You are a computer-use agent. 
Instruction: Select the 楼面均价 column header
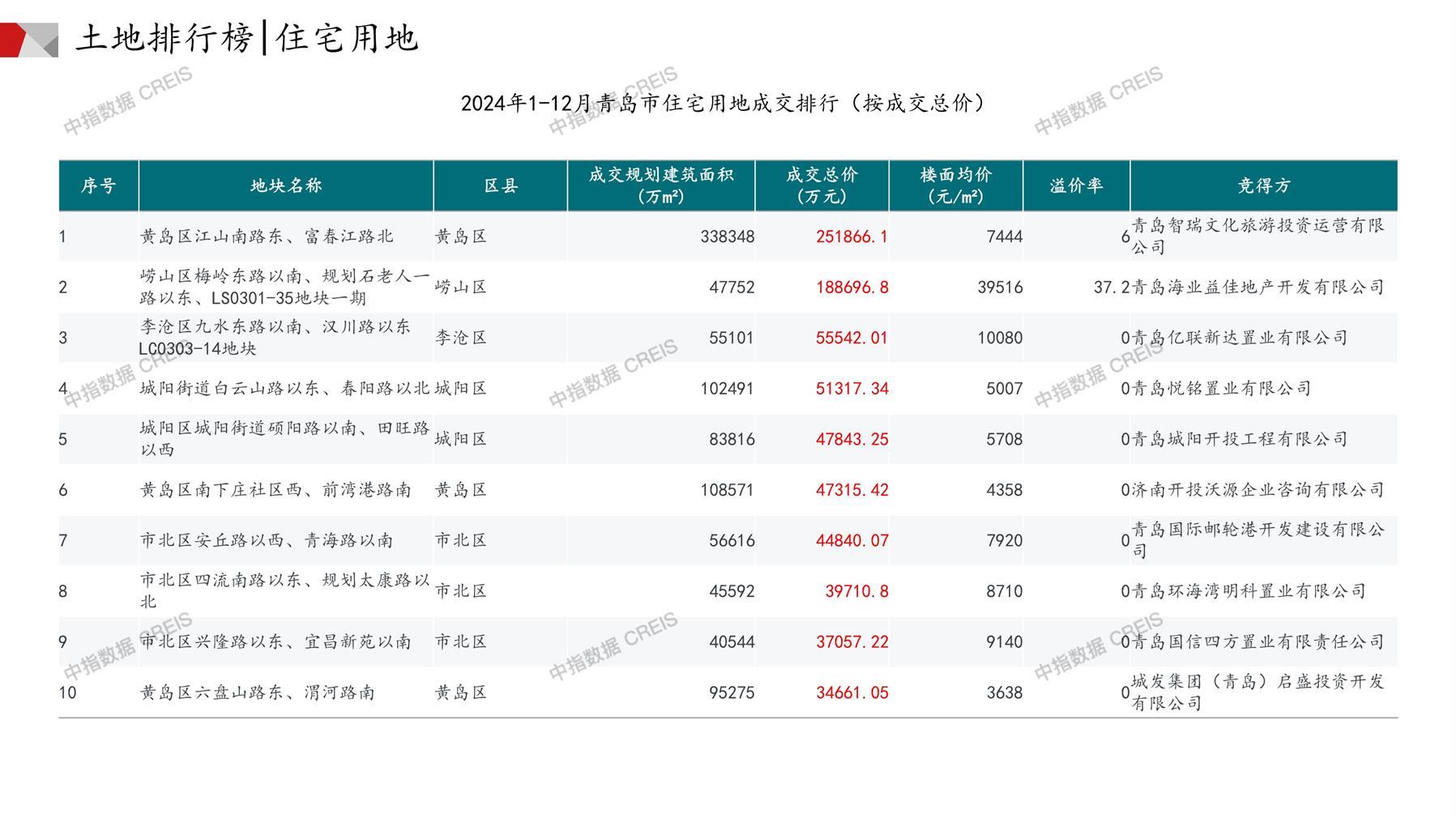pos(956,185)
